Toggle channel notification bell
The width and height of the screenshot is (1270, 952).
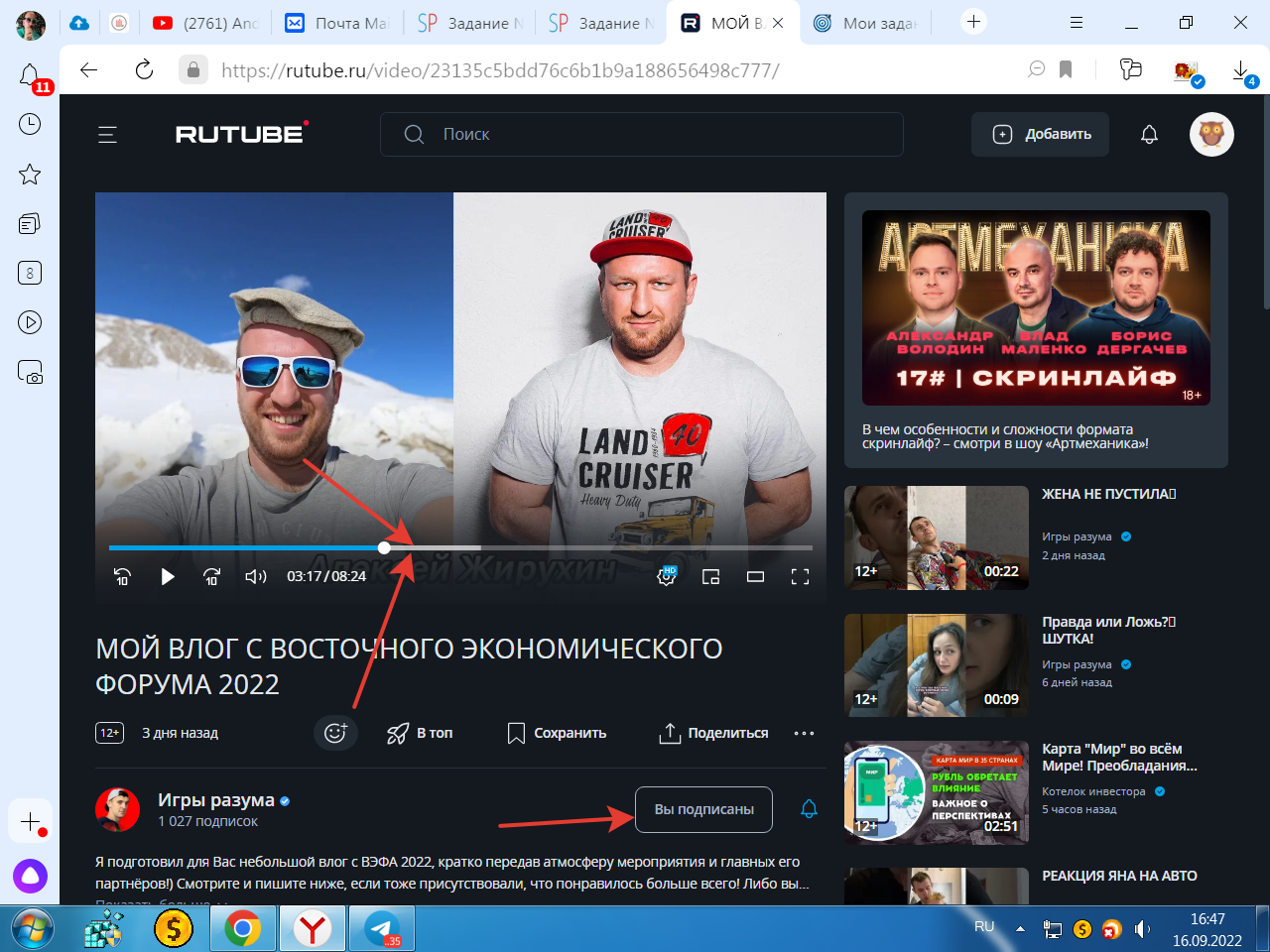(809, 809)
